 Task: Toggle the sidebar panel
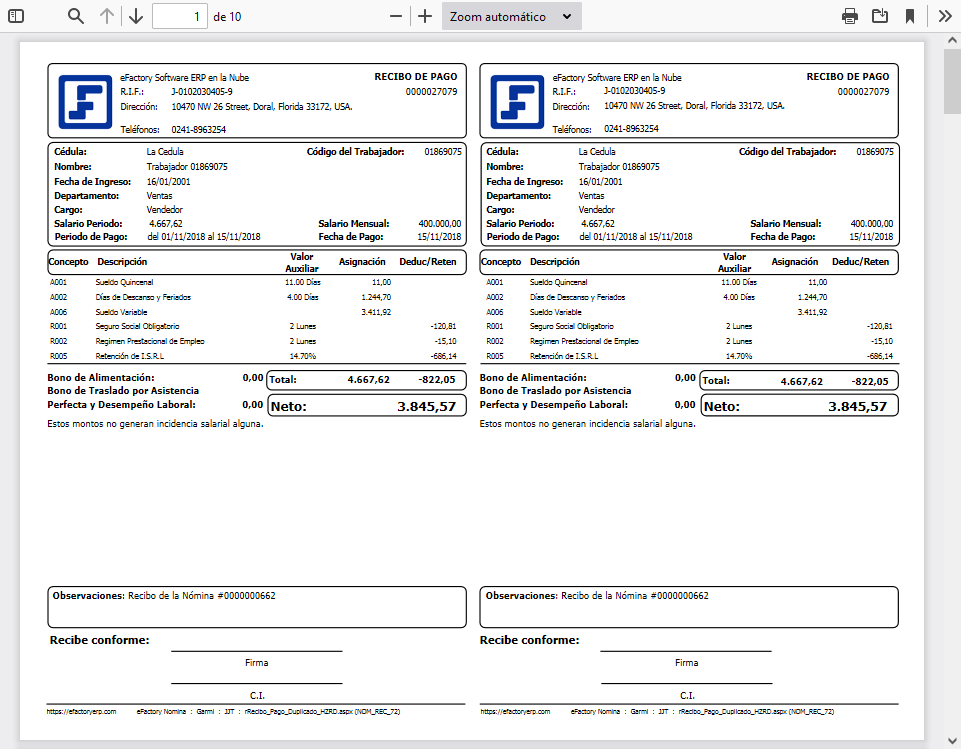(14, 15)
